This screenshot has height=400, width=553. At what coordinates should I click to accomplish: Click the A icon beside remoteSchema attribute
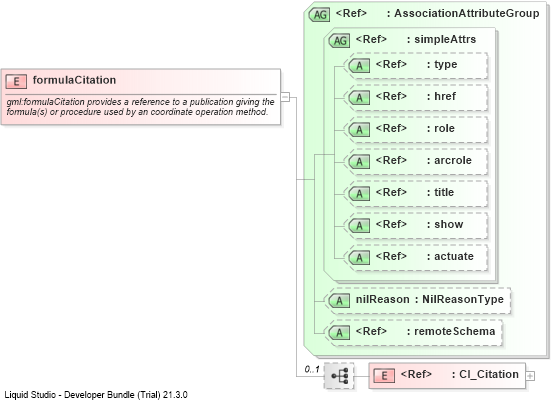[339, 333]
